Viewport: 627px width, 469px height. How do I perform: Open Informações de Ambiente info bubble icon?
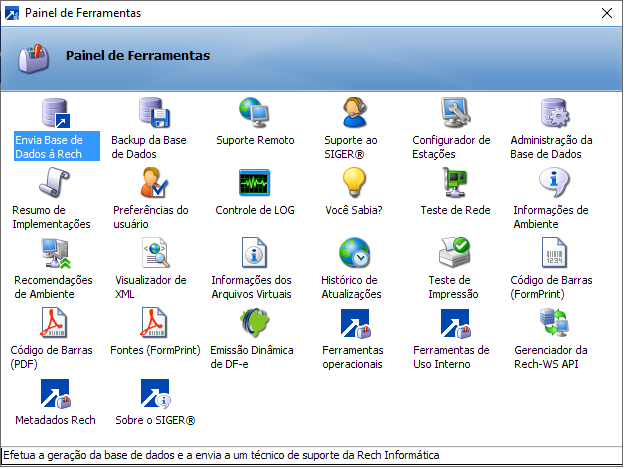(554, 183)
